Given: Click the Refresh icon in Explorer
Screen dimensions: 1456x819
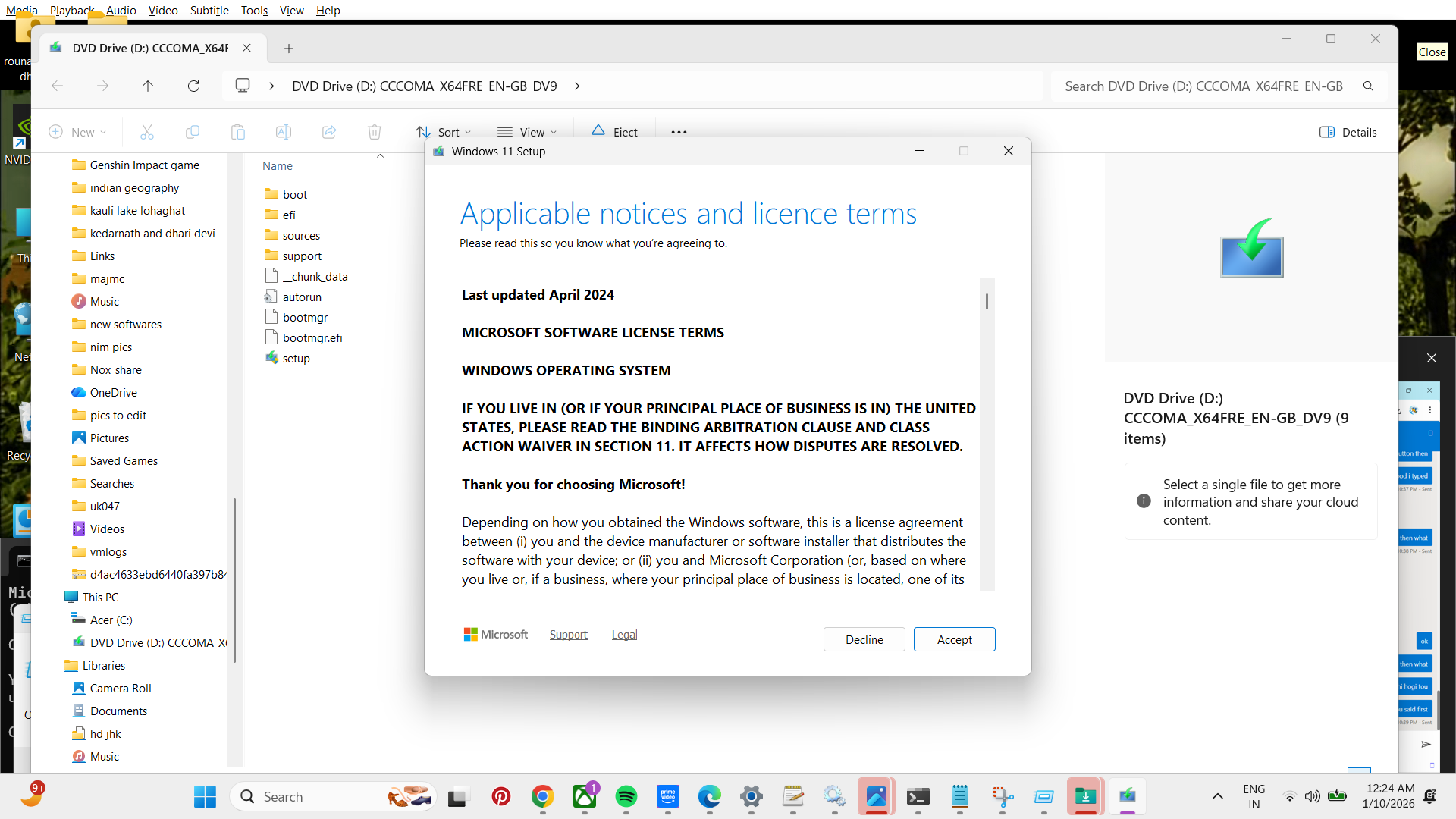Looking at the screenshot, I should [193, 86].
